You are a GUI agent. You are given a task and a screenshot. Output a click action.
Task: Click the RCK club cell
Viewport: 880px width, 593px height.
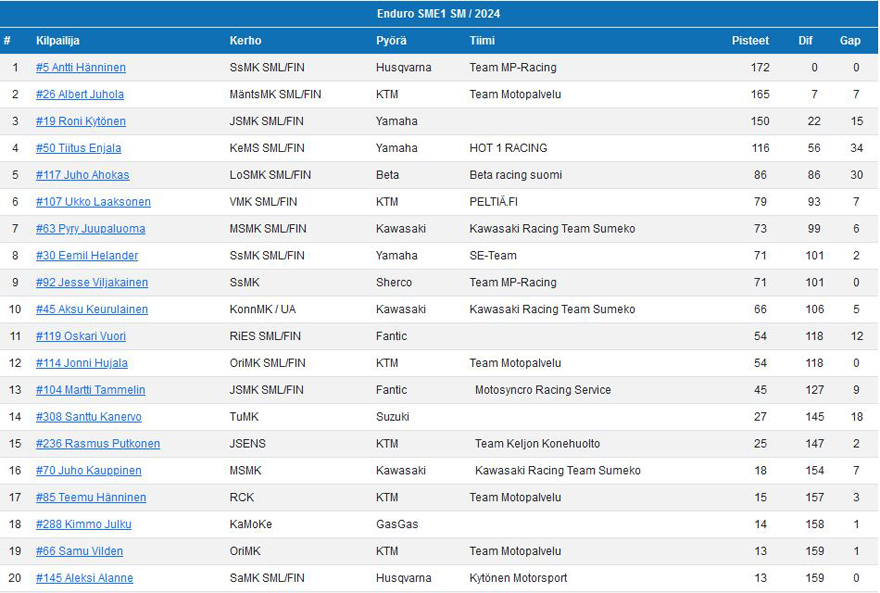coord(241,498)
